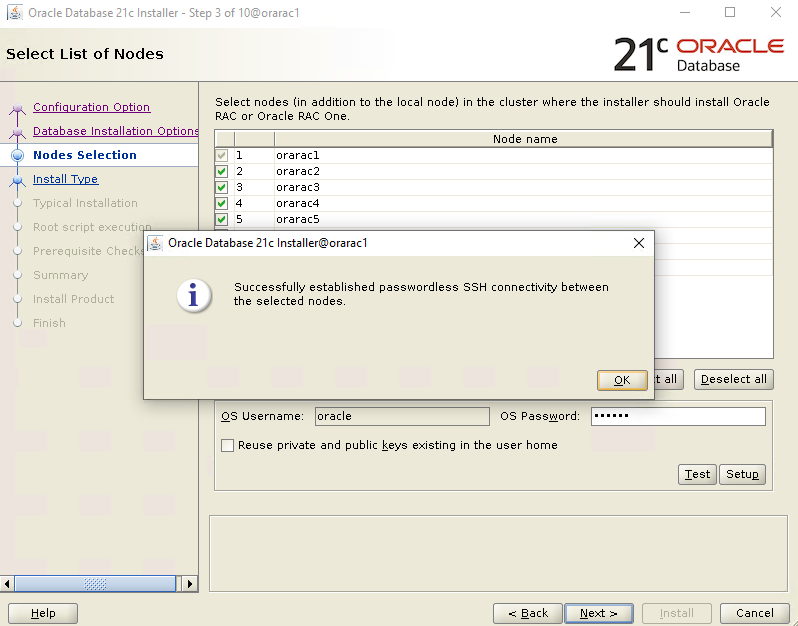Close the Oracle Database 21c Installer popup
This screenshot has width=798, height=626.
[x=639, y=243]
